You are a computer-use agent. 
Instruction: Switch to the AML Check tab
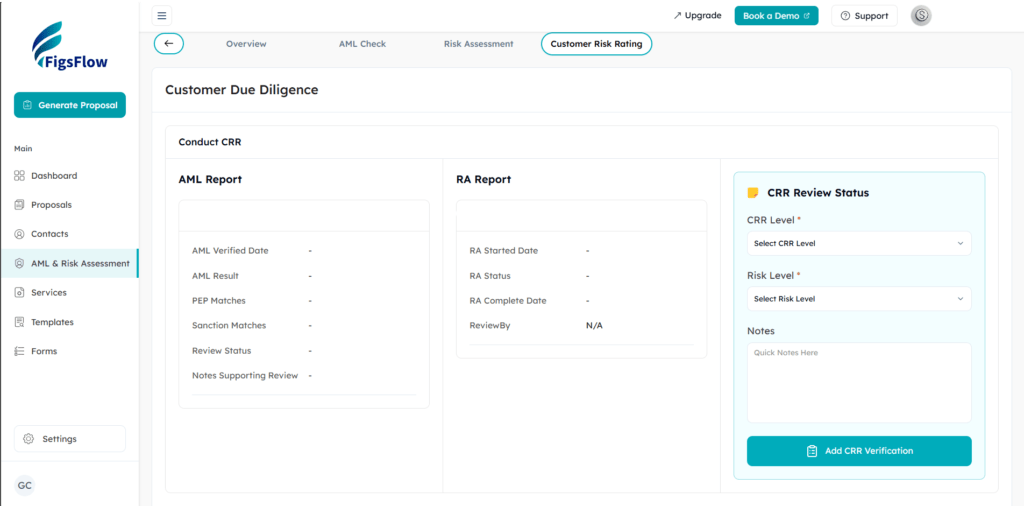(x=362, y=44)
